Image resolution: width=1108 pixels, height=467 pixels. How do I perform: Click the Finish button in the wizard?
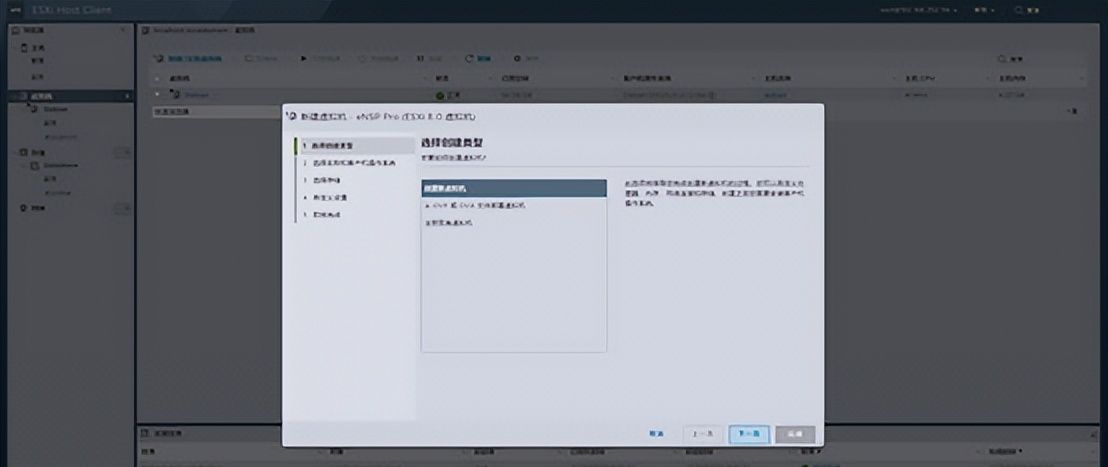coord(795,434)
